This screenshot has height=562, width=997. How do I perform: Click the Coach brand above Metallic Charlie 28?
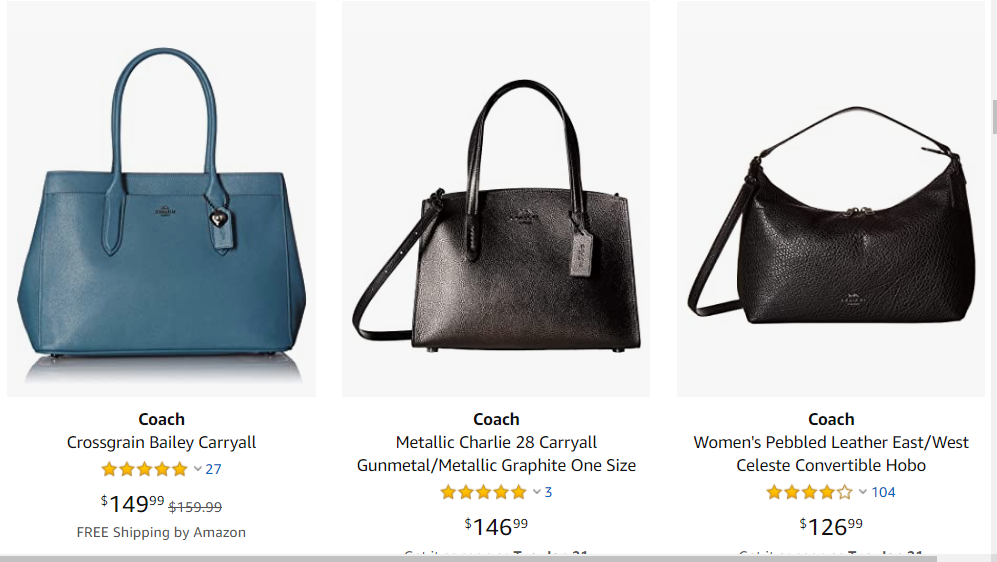tap(496, 420)
